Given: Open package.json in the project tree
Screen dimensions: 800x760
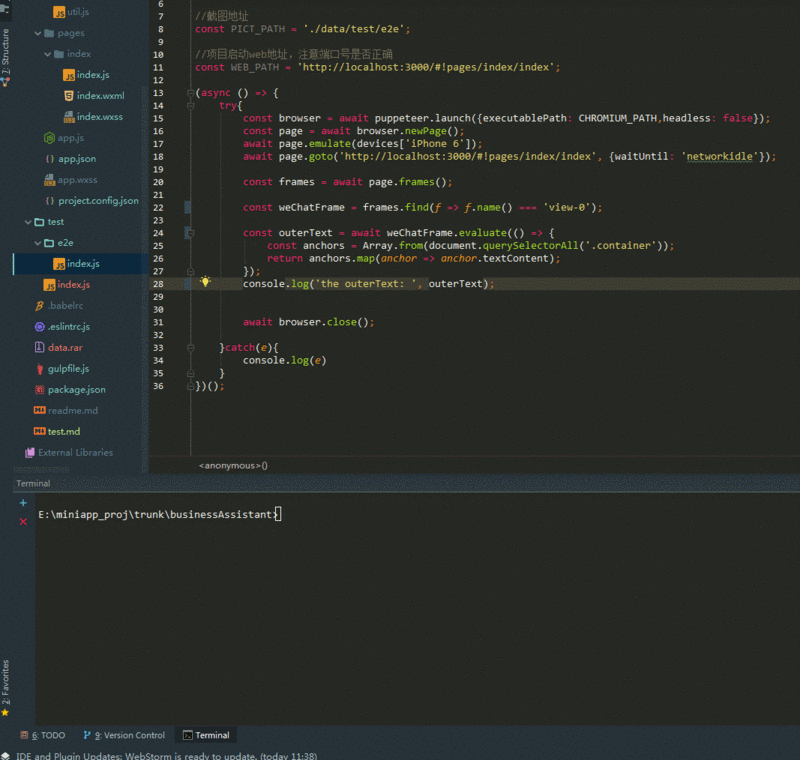Looking at the screenshot, I should pyautogui.click(x=76, y=390).
